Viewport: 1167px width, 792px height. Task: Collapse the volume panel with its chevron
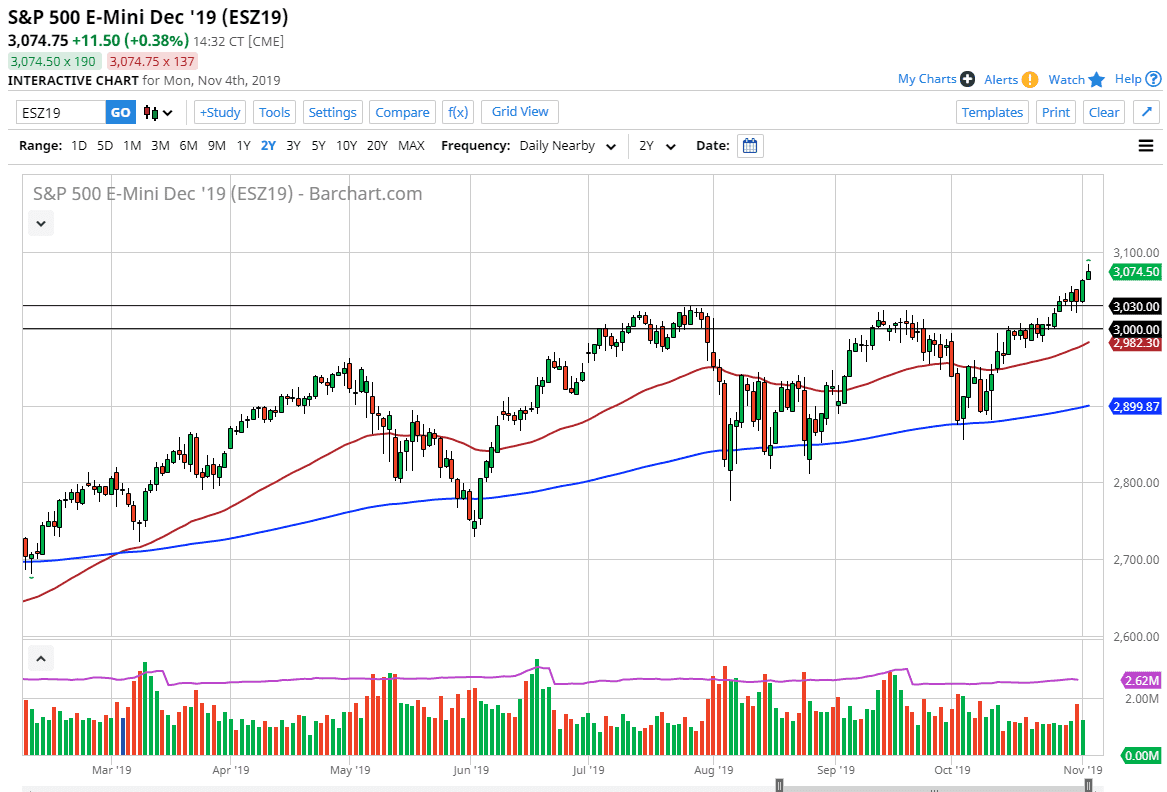pos(40,658)
